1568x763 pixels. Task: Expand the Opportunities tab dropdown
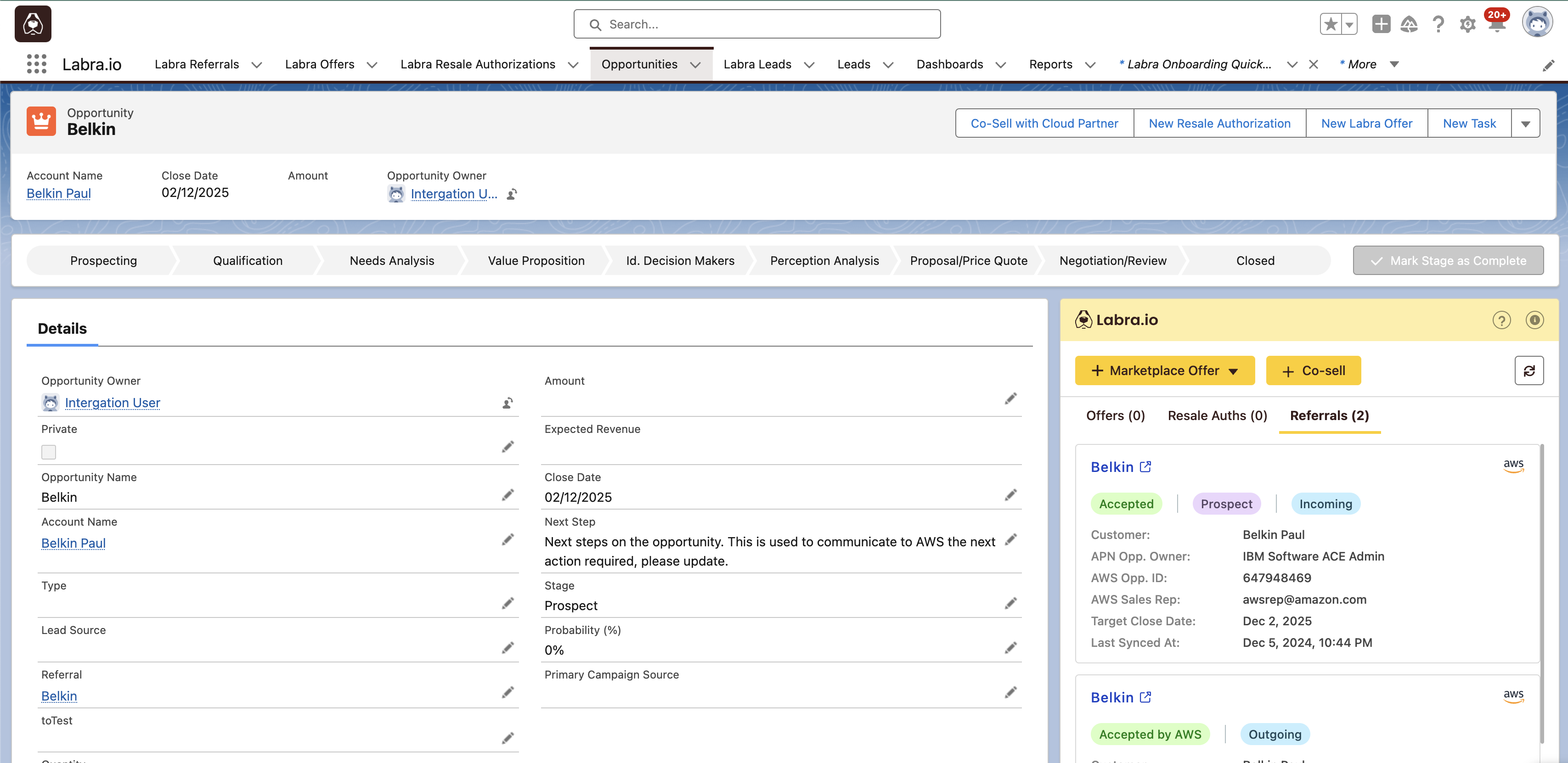[696, 64]
